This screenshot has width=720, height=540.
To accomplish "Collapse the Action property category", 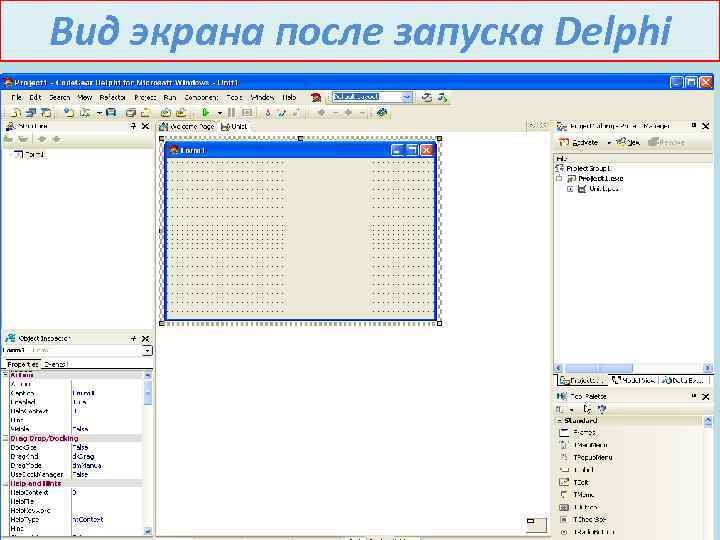I will (x=6, y=375).
